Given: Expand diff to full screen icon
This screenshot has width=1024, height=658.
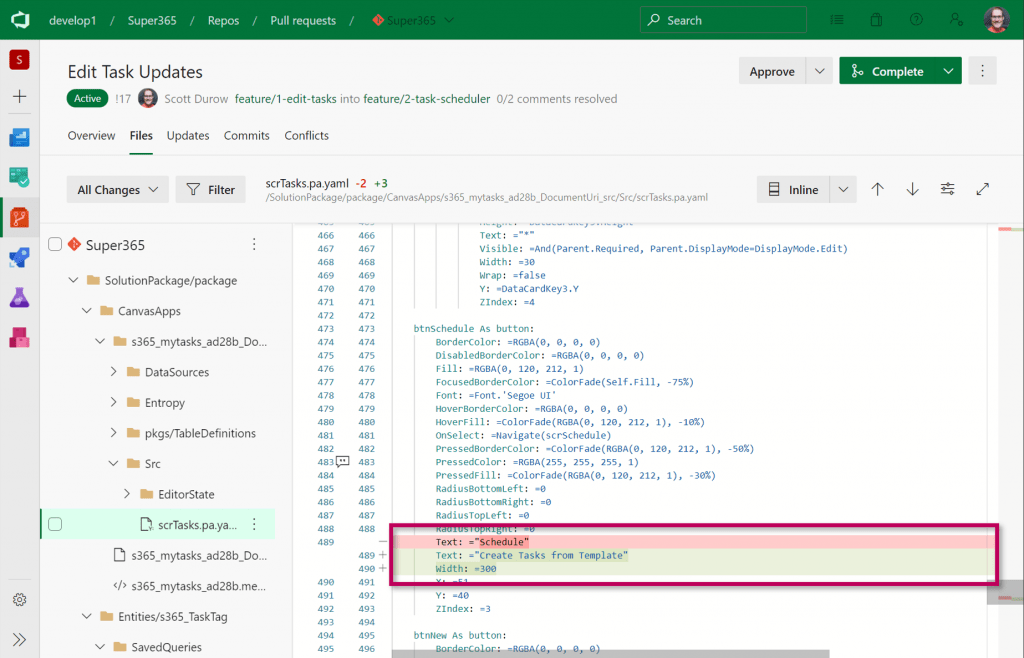Looking at the screenshot, I should pyautogui.click(x=982, y=189).
